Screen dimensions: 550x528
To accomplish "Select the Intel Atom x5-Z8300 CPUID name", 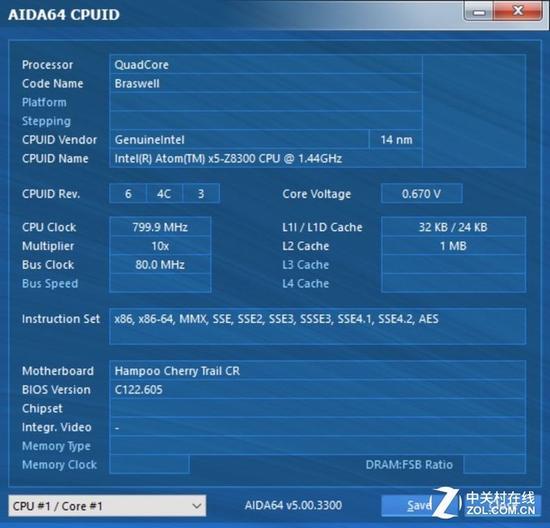I will (x=228, y=159).
